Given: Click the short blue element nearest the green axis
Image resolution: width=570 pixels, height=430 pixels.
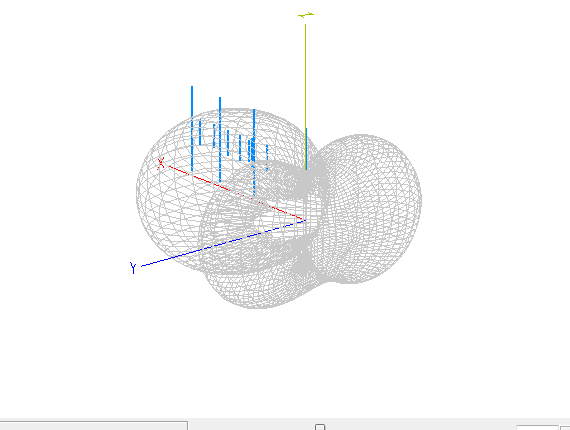Looking at the screenshot, I should pyautogui.click(x=267, y=157).
